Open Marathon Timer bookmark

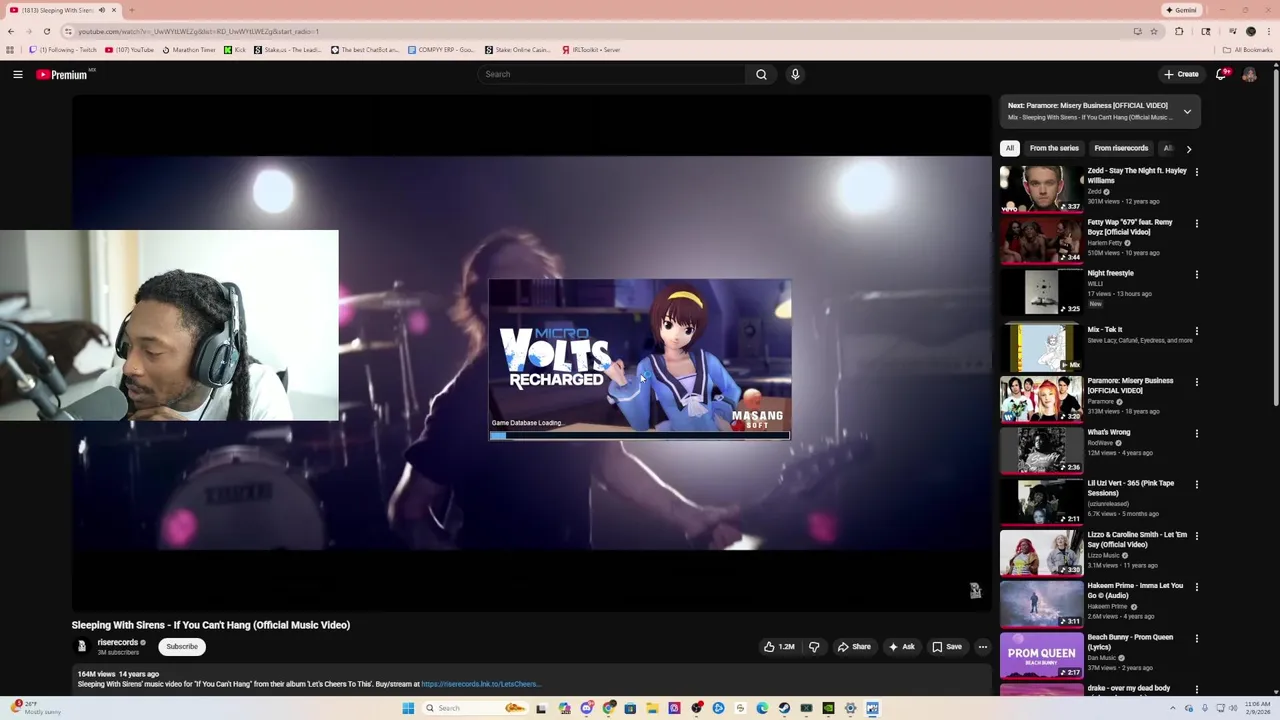(x=189, y=49)
